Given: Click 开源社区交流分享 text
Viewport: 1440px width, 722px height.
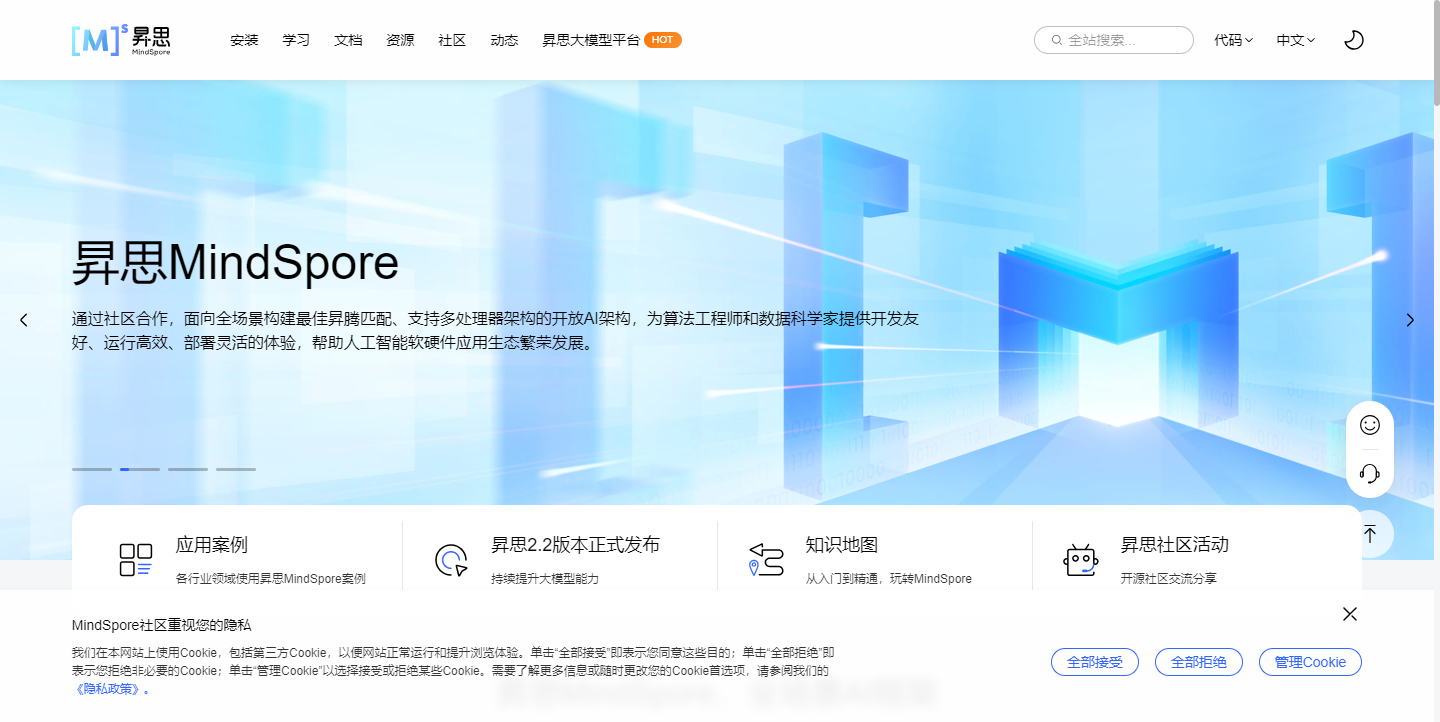Looking at the screenshot, I should 1168,578.
